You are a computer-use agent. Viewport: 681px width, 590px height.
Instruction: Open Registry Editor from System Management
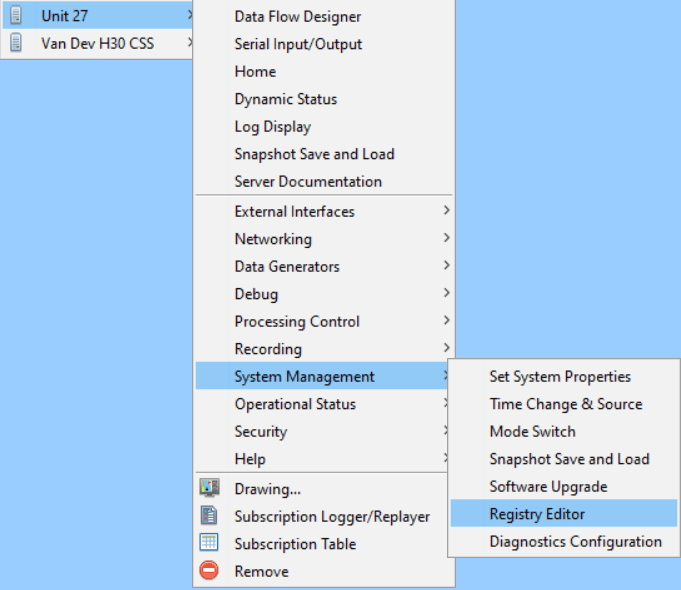(x=537, y=514)
